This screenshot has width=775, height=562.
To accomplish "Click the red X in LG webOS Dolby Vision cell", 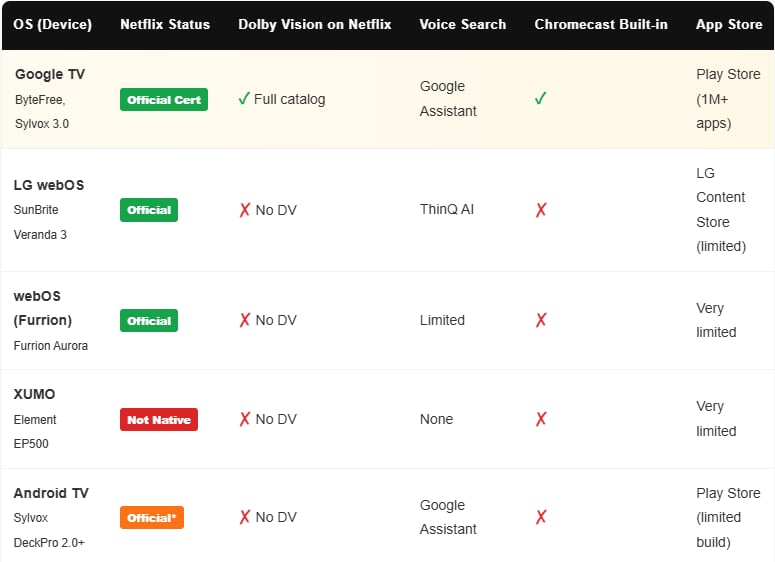I will point(244,210).
